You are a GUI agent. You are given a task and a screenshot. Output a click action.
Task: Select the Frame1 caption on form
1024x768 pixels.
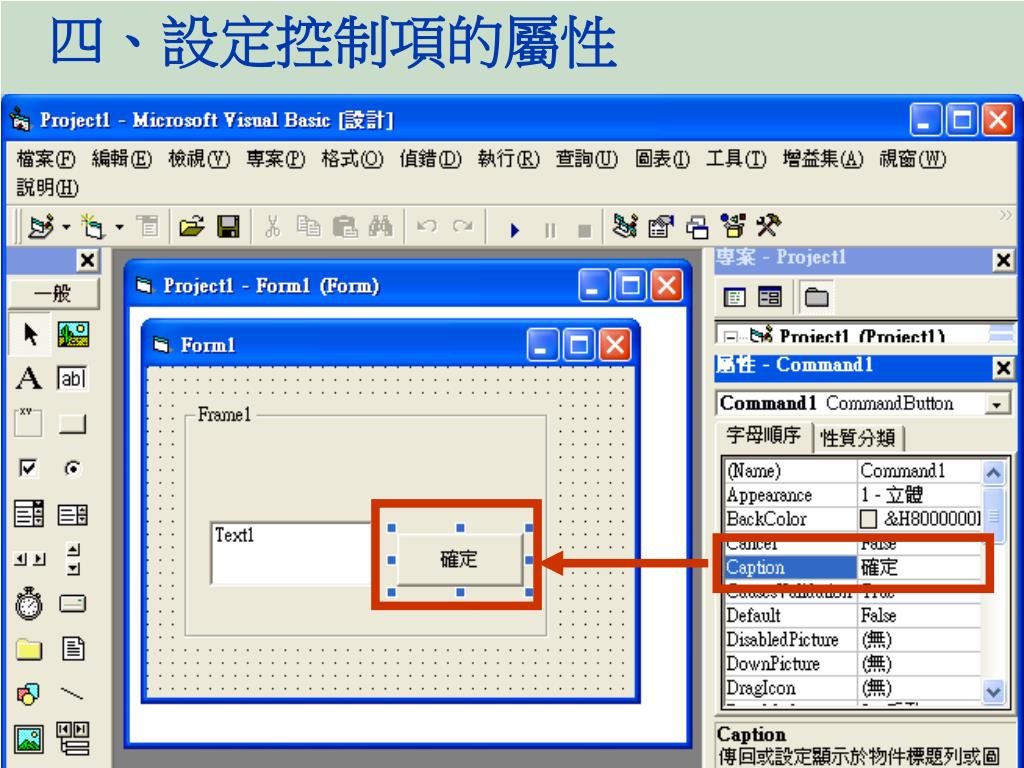pyautogui.click(x=224, y=414)
